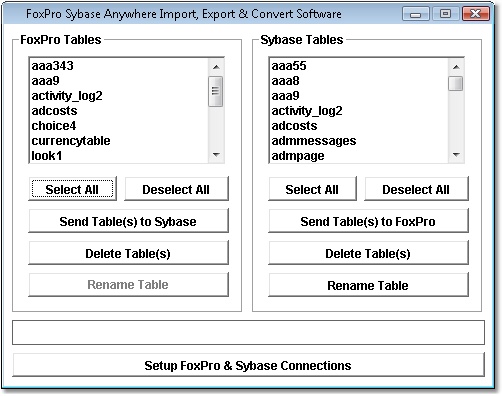Select look1 in FoxPro list
The width and height of the screenshot is (502, 396).
[x=119, y=155]
